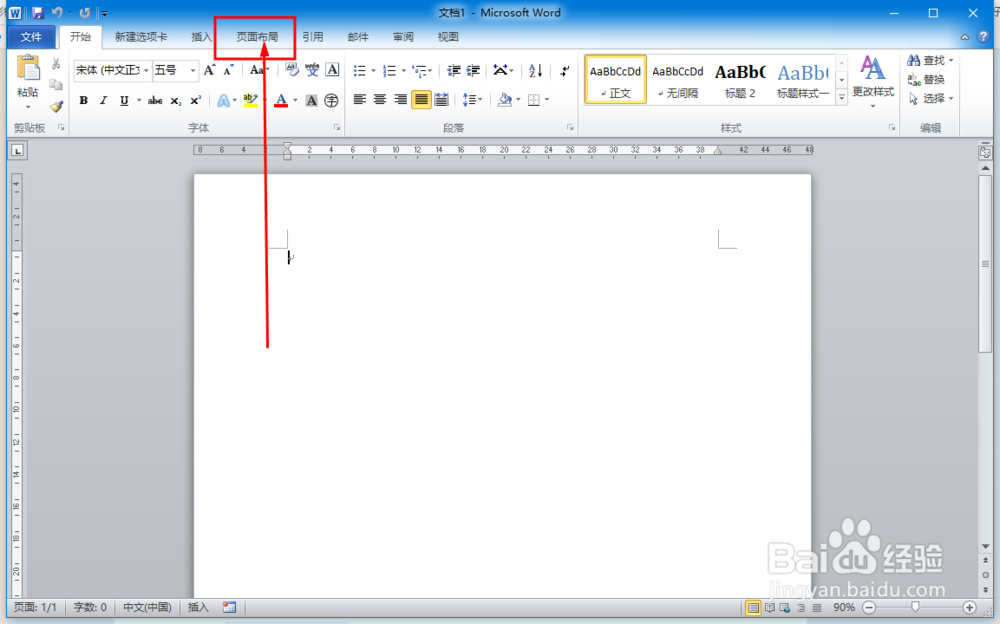1000x624 pixels.
Task: Click the vertical scrollbar thumb
Action: [985, 263]
